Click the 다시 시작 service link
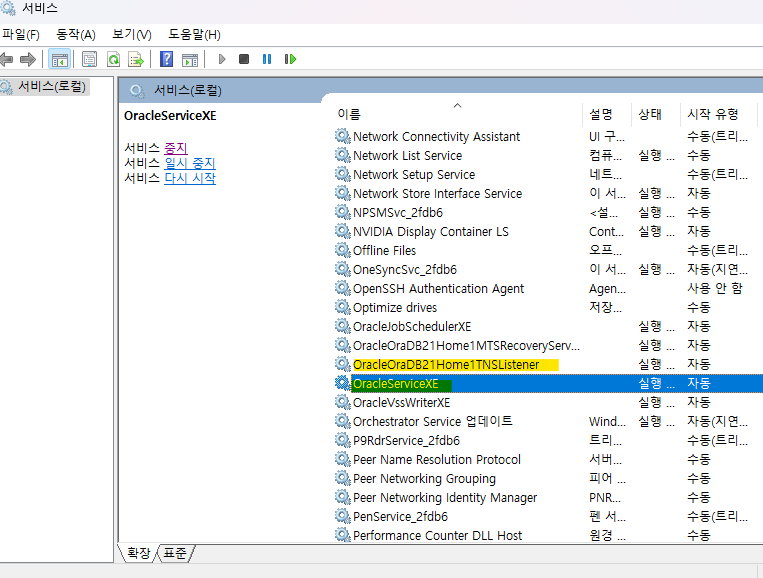The image size is (763, 578). (190, 178)
